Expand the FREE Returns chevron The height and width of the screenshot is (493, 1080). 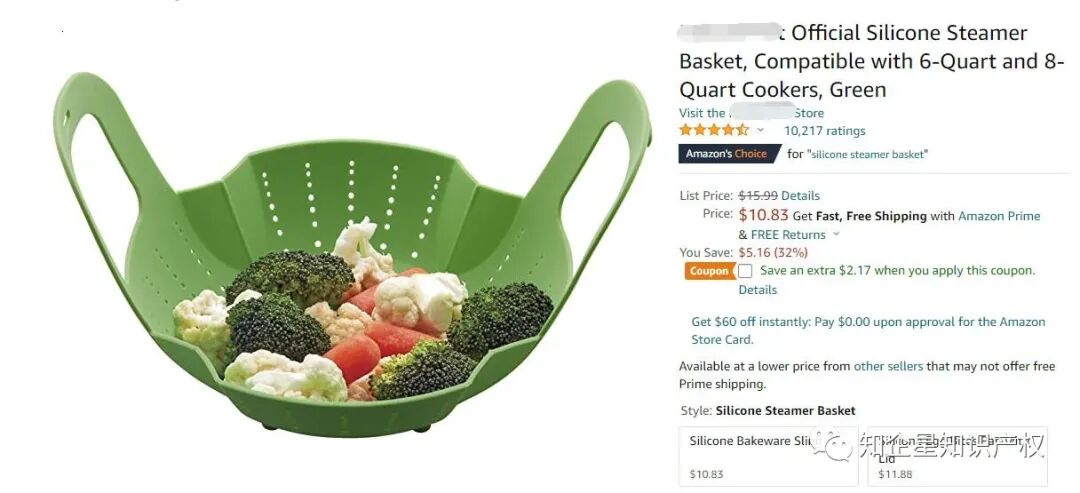coord(836,234)
